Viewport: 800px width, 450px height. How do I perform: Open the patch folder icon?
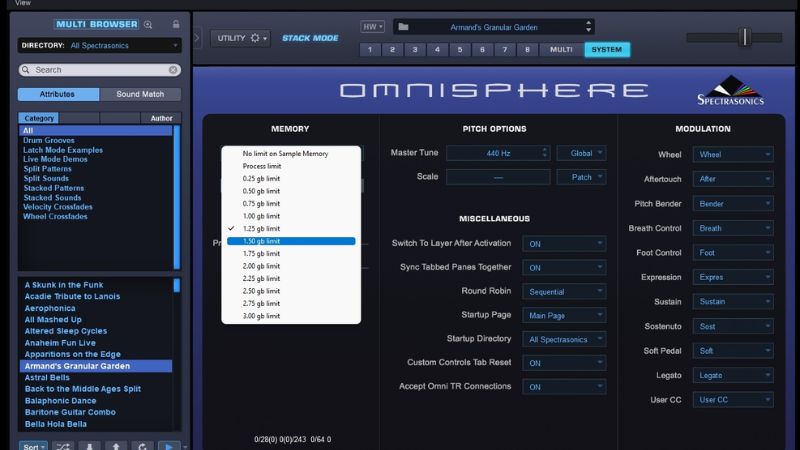(401, 27)
